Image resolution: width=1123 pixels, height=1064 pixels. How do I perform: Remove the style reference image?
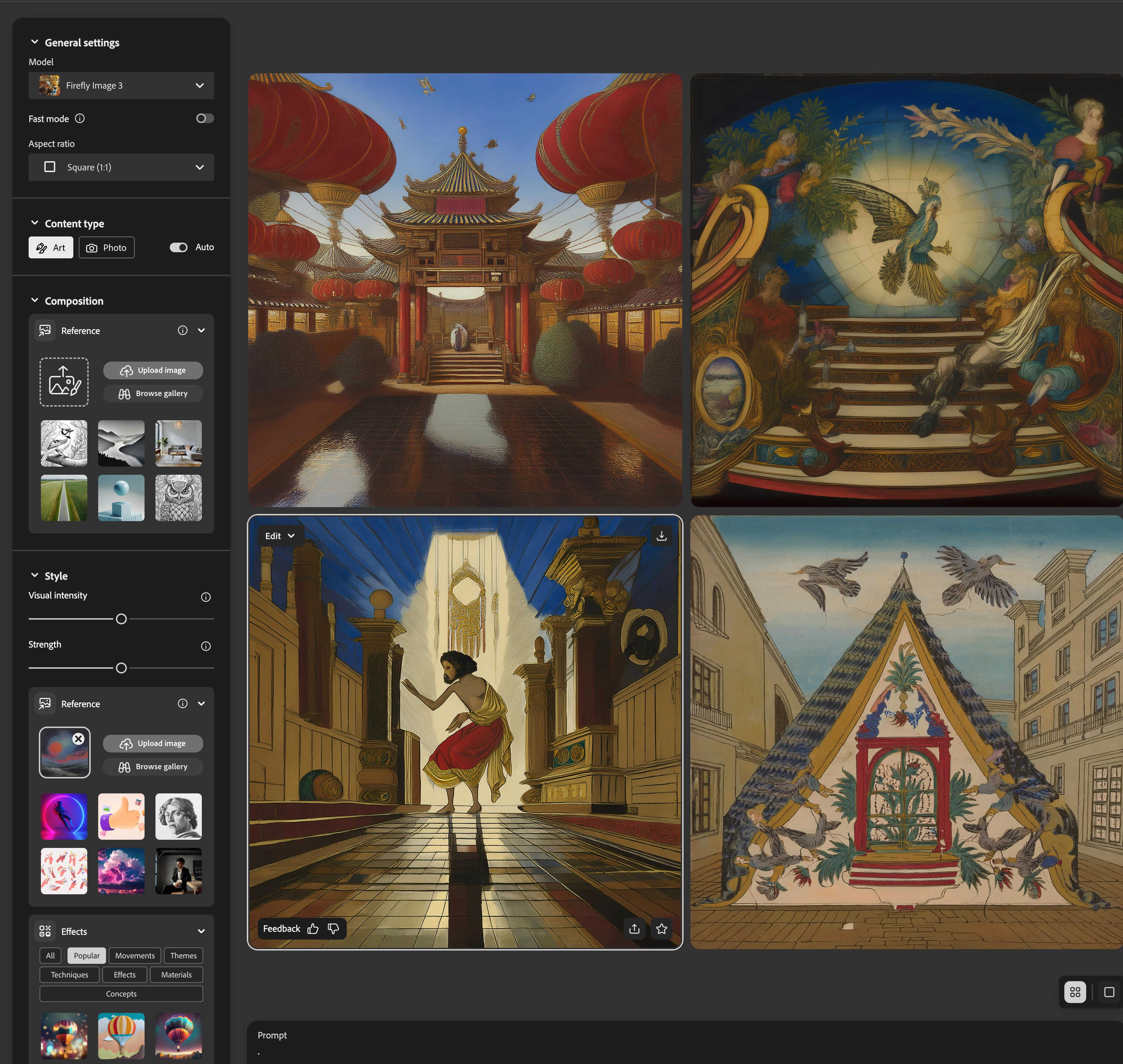(x=78, y=739)
